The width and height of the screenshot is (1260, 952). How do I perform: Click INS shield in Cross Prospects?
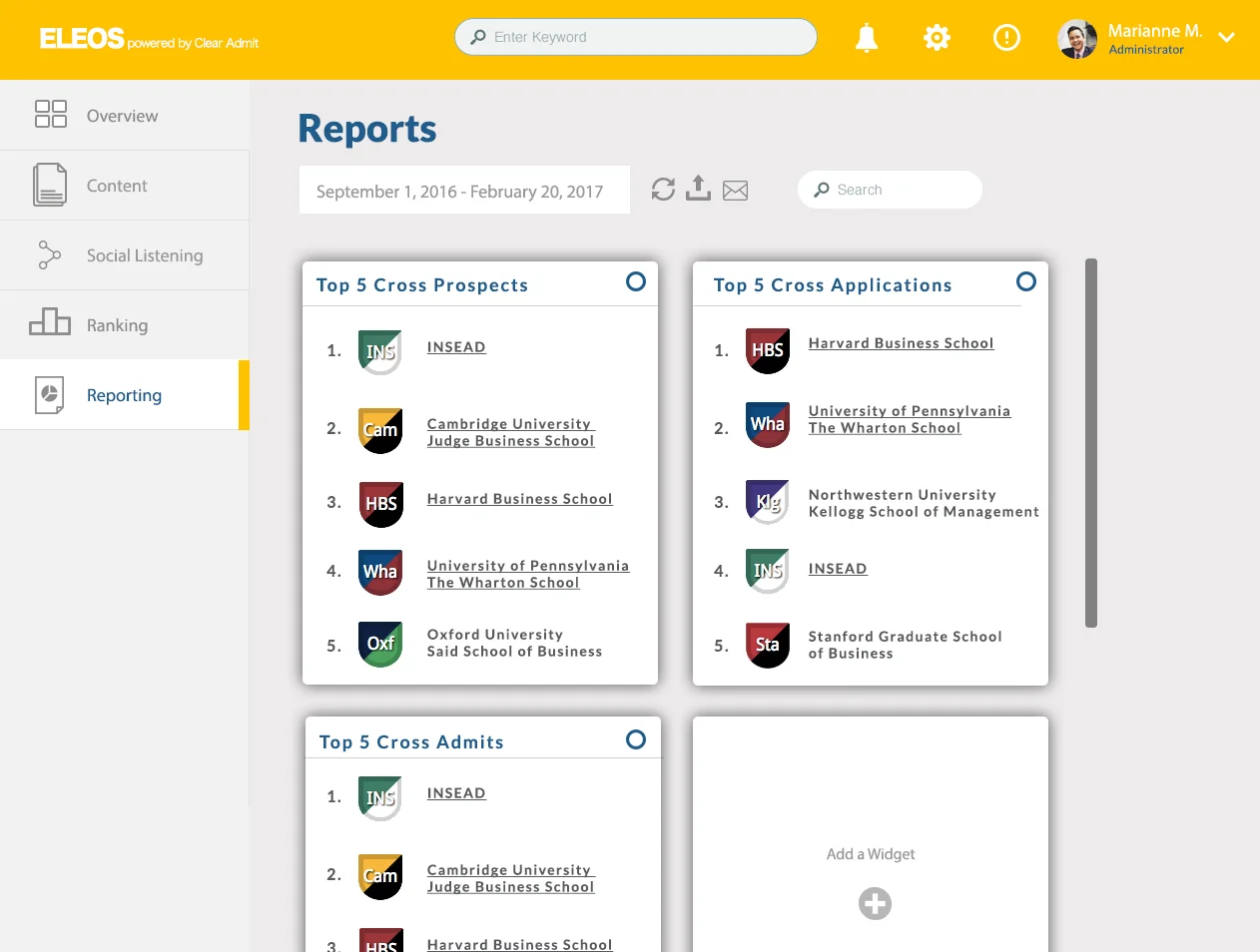380,352
